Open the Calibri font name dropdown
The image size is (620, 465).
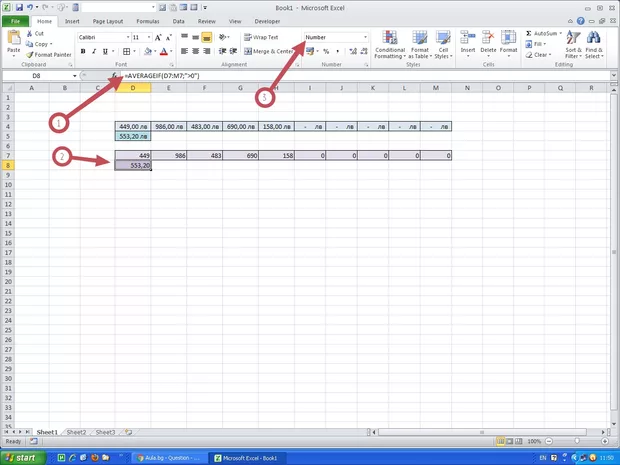128,37
